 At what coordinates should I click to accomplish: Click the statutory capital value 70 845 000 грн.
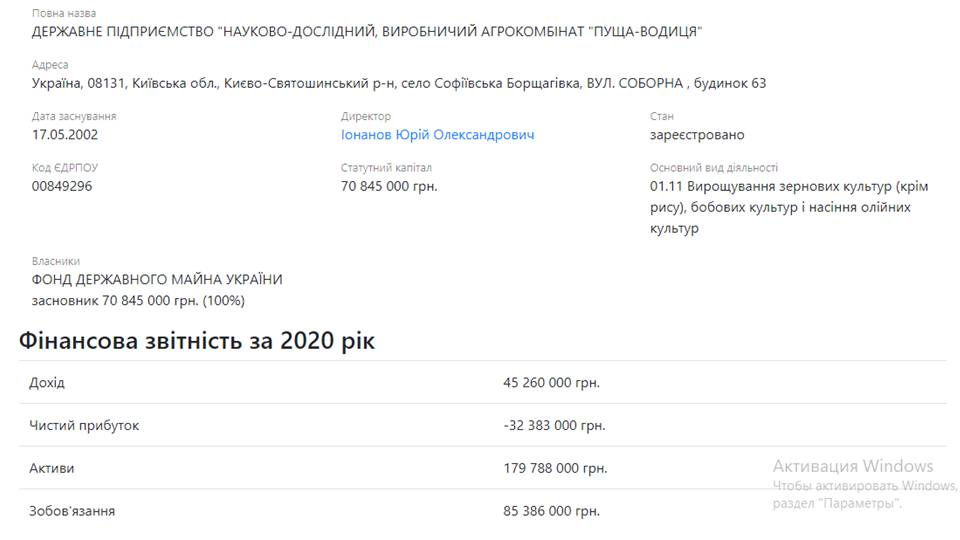click(x=389, y=186)
